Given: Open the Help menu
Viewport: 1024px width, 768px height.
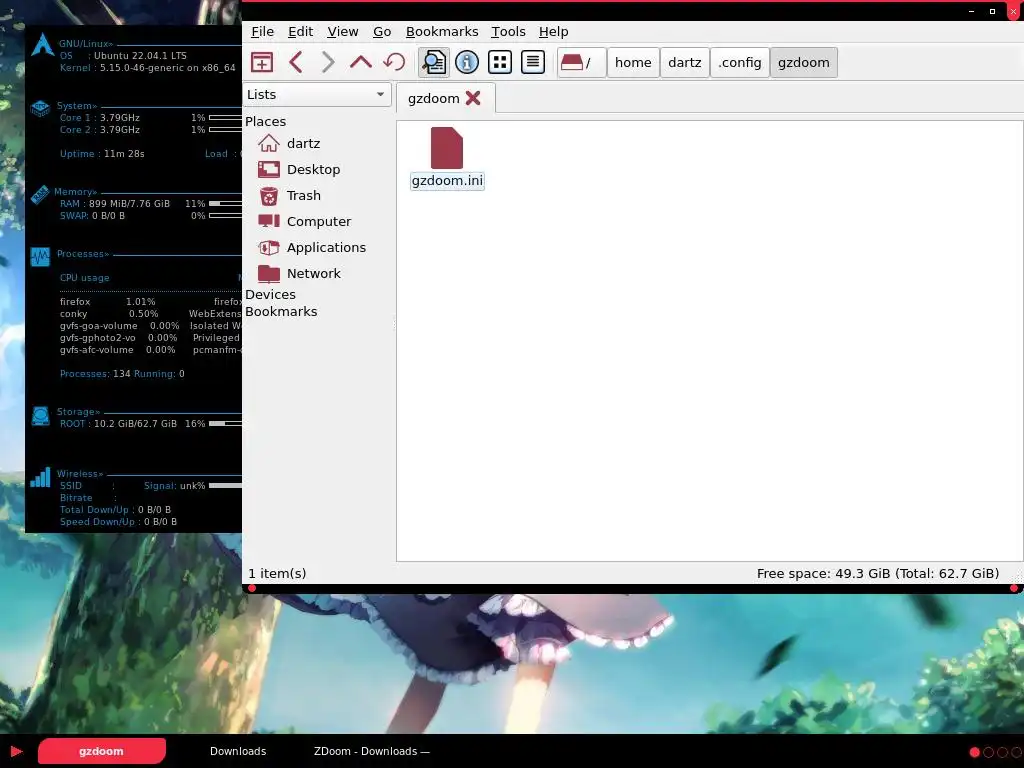Looking at the screenshot, I should click(x=553, y=31).
